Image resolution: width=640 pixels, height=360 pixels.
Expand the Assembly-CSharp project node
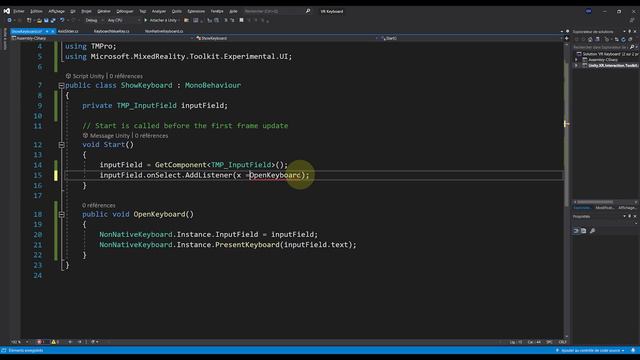pyautogui.click(x=576, y=60)
